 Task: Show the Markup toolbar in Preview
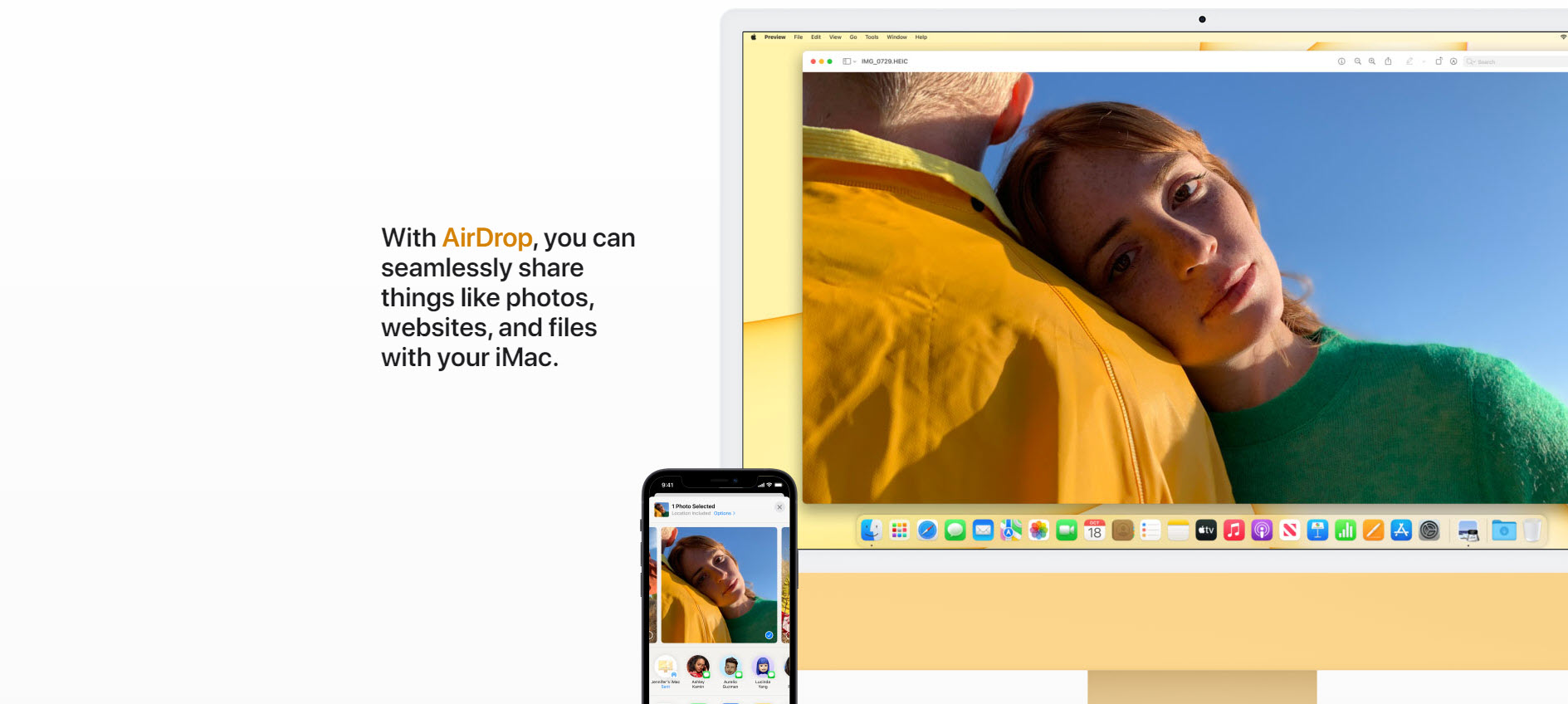[1453, 61]
